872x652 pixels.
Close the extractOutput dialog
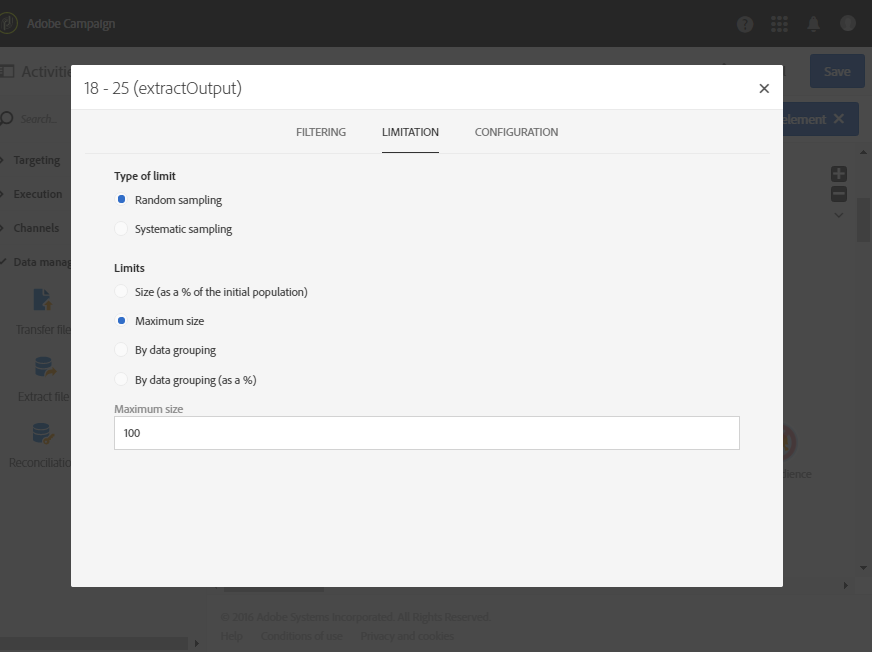pos(764,88)
